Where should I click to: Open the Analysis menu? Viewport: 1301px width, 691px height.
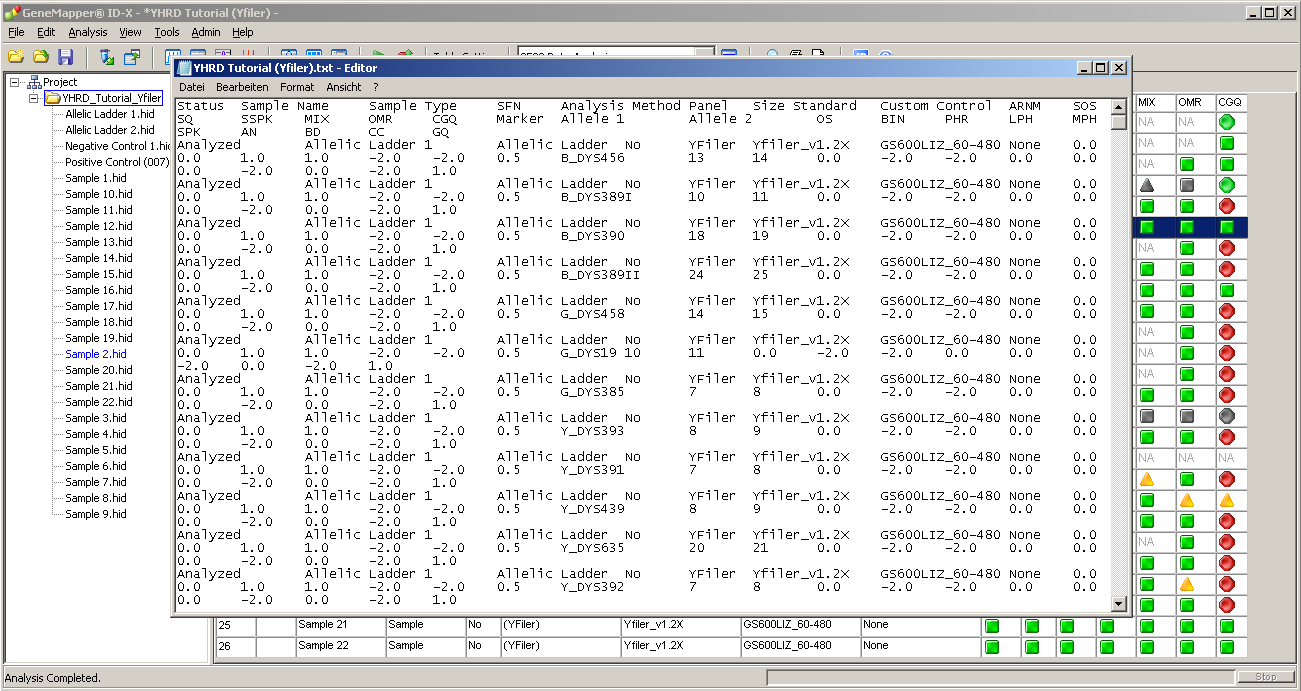click(88, 32)
